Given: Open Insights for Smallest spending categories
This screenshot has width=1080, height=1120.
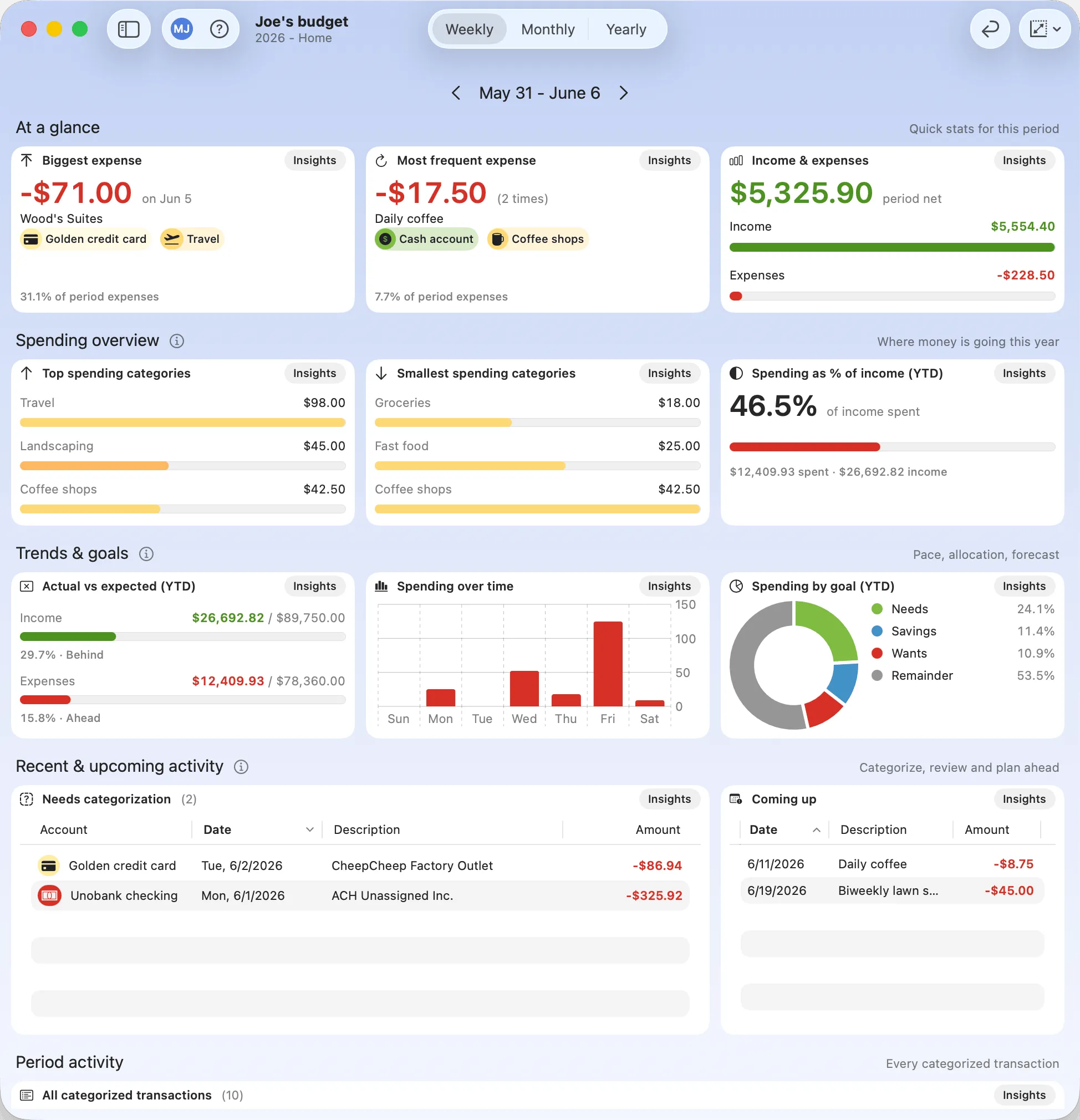Looking at the screenshot, I should coord(669,373).
